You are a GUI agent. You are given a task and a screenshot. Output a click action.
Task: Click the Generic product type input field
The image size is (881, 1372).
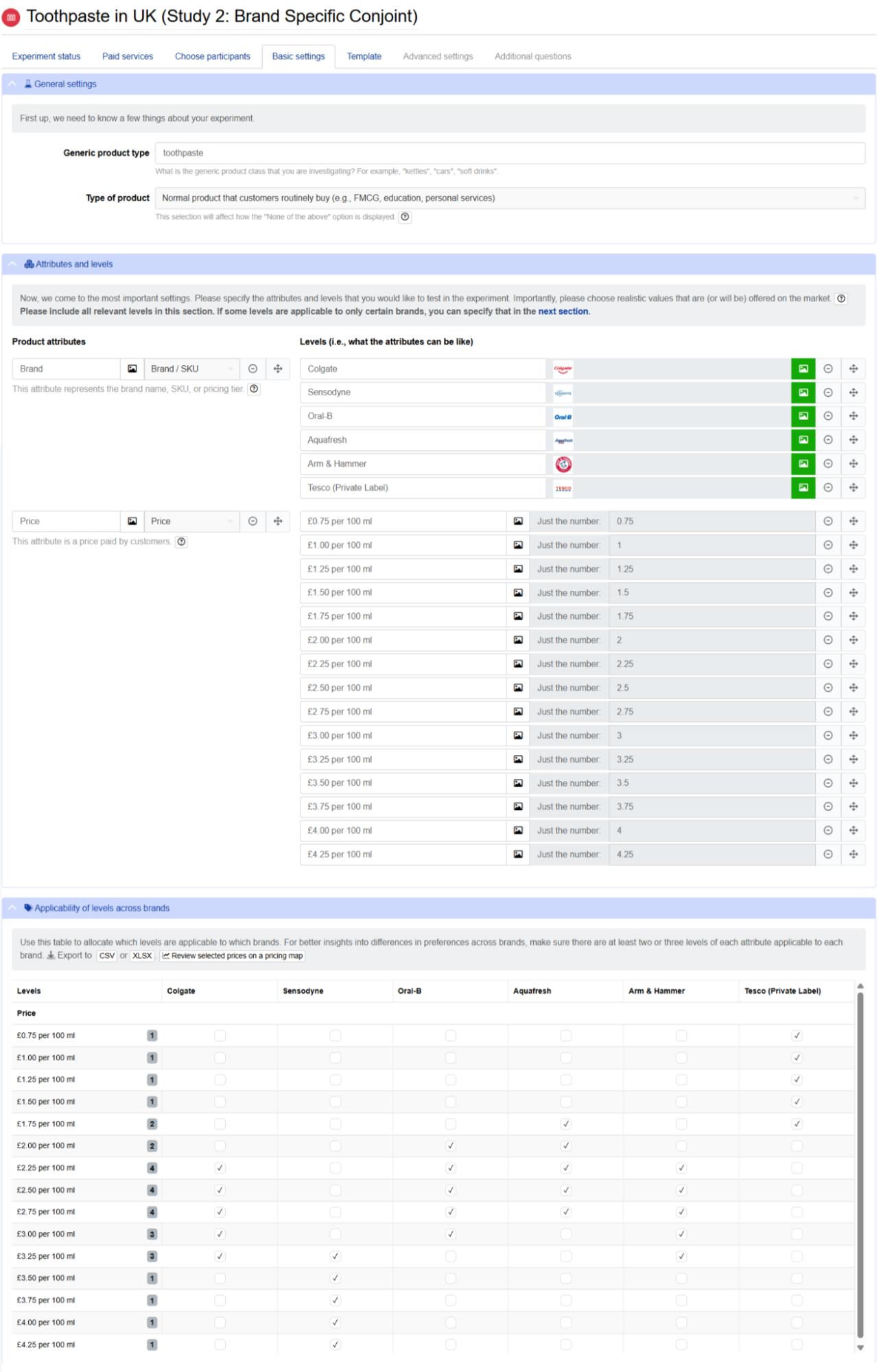click(x=510, y=153)
